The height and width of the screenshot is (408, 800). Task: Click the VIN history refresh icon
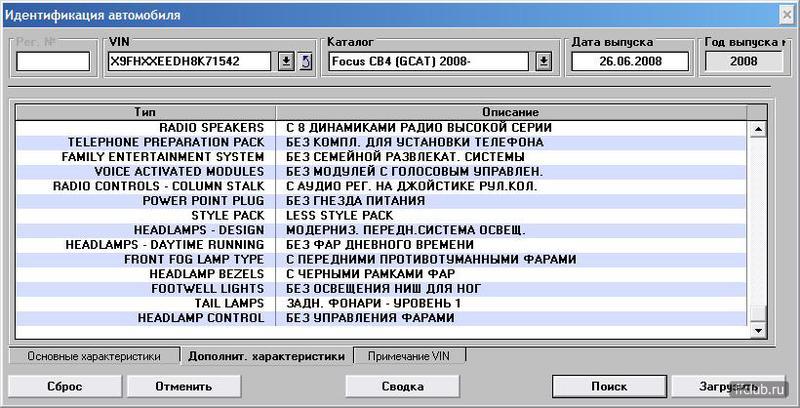(x=305, y=62)
